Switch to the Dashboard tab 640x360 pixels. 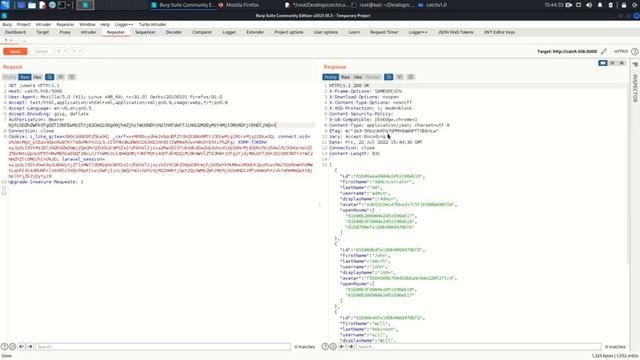(16, 32)
